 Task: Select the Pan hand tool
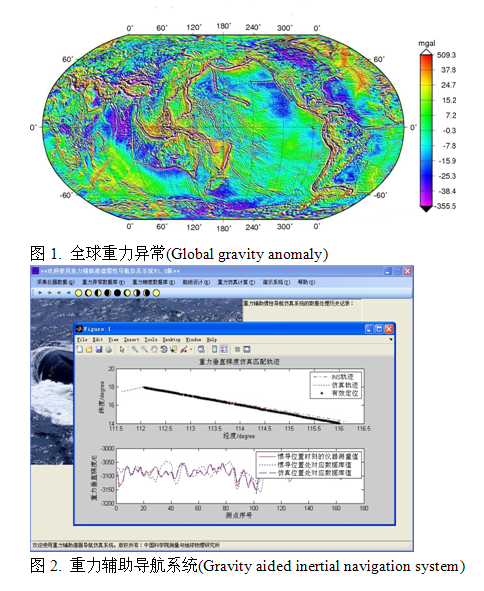click(154, 349)
